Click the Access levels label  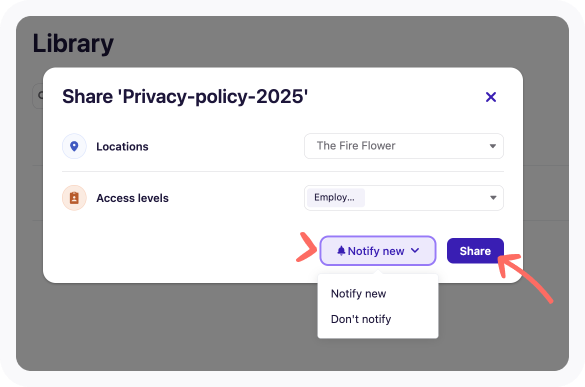132,198
